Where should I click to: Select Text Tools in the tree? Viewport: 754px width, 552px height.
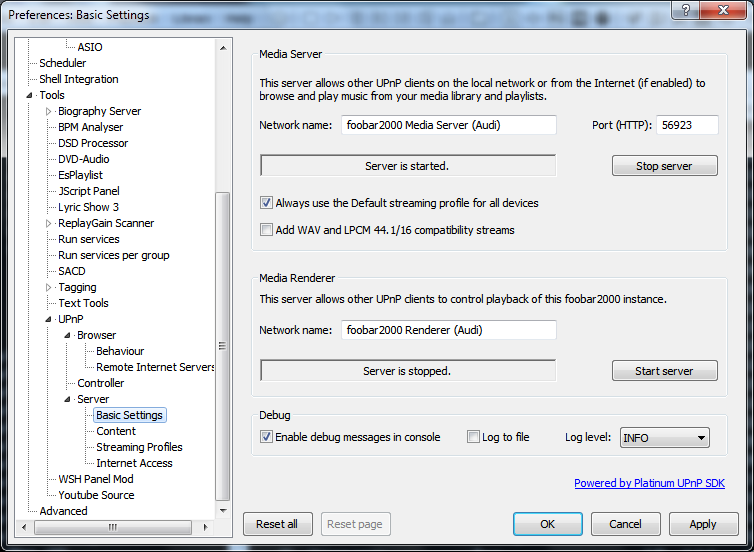point(84,303)
